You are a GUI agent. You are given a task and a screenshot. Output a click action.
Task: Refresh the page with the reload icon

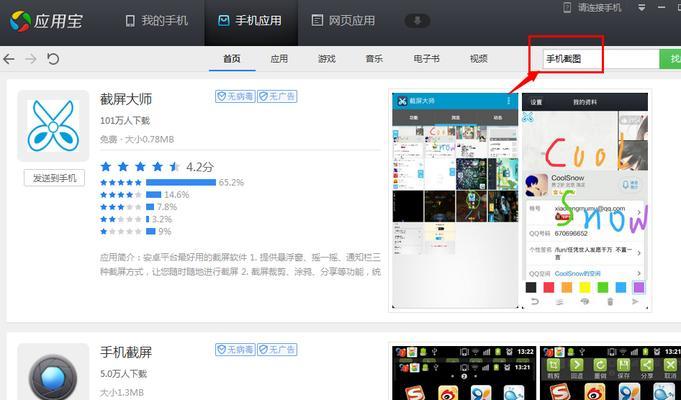tap(53, 59)
